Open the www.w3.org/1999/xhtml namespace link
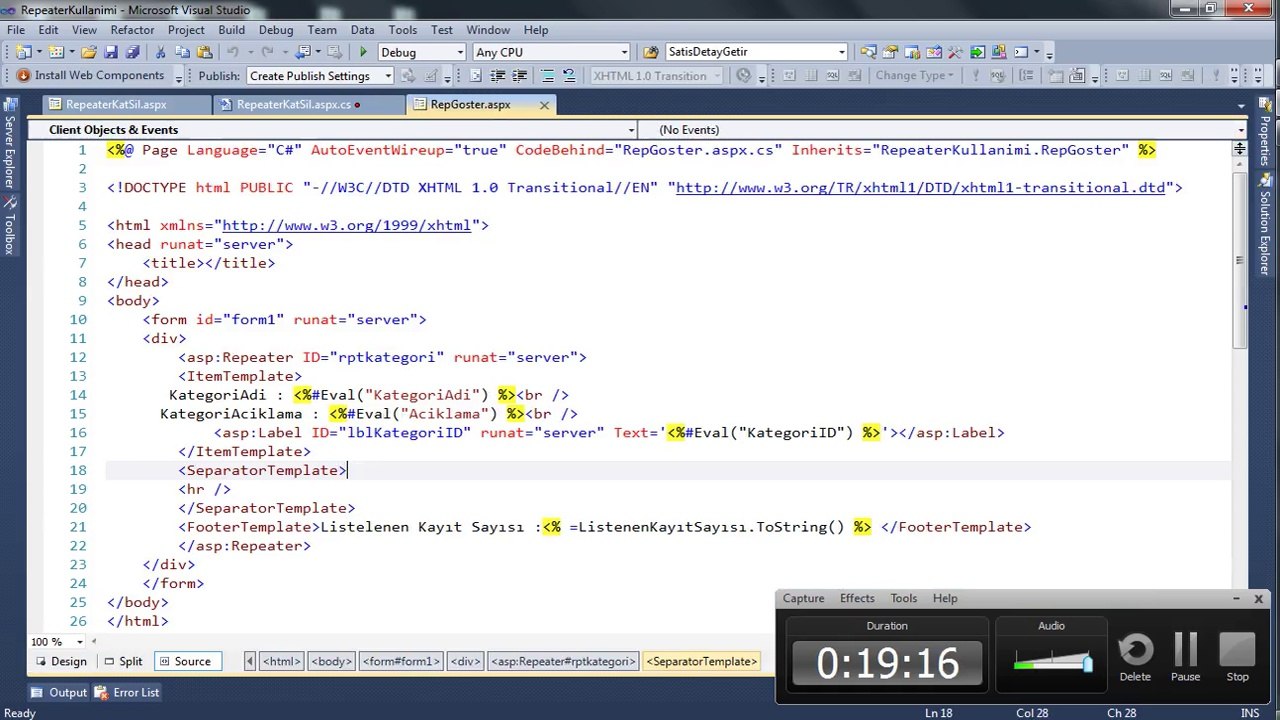This screenshot has height=720, width=1280. (346, 225)
